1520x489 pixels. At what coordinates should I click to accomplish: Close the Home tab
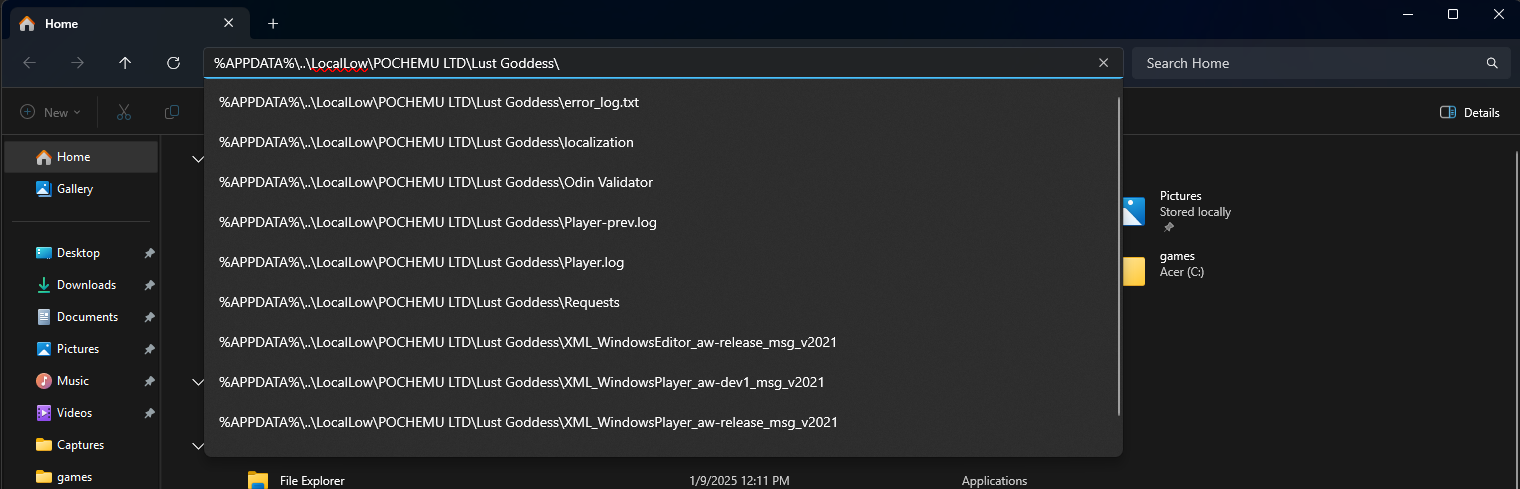click(229, 23)
